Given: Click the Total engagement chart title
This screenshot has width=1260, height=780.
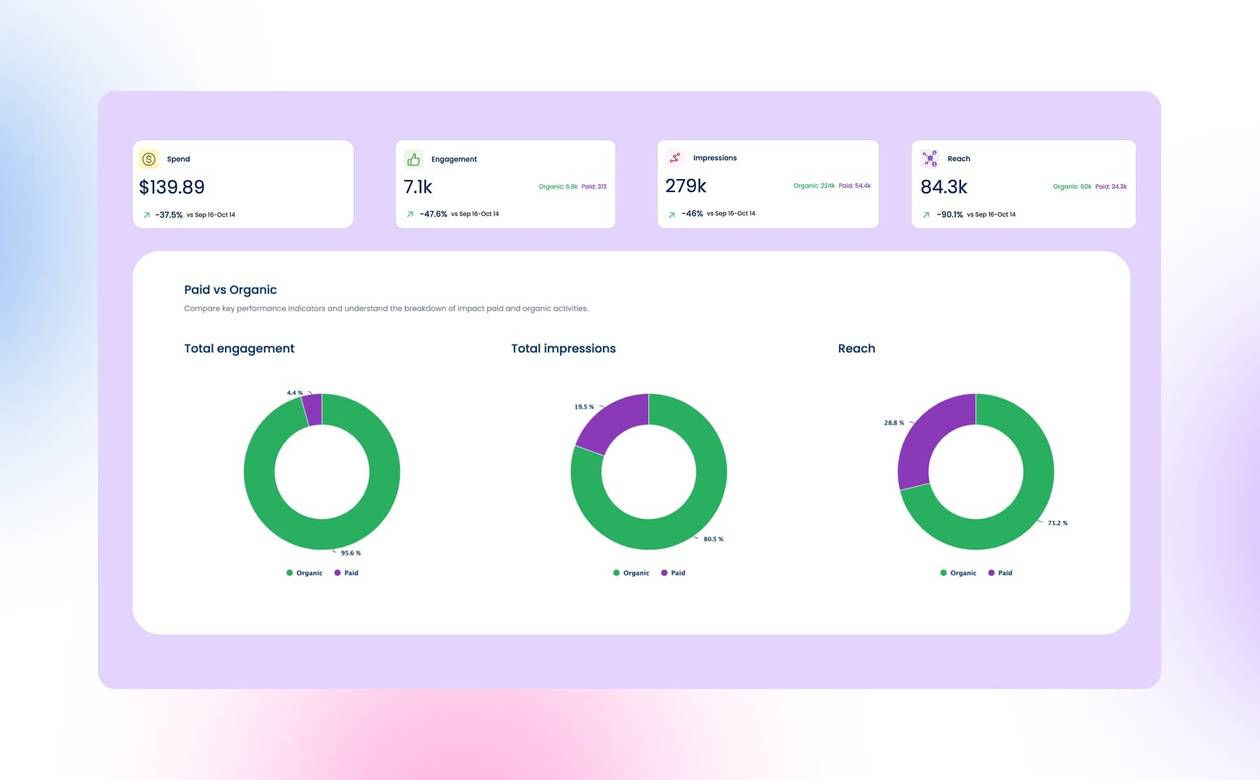Looking at the screenshot, I should 239,349.
